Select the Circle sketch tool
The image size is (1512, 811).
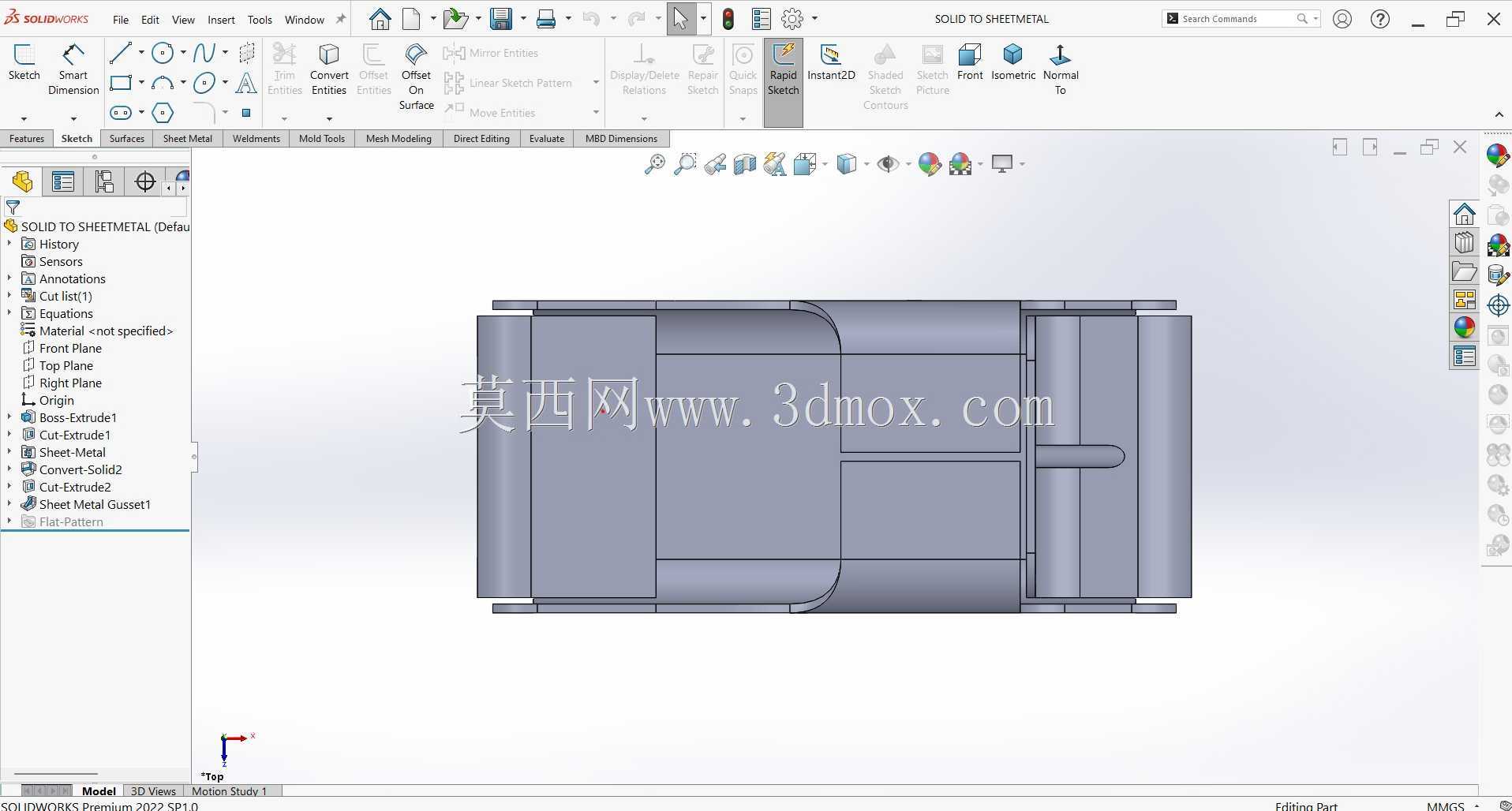point(163,53)
